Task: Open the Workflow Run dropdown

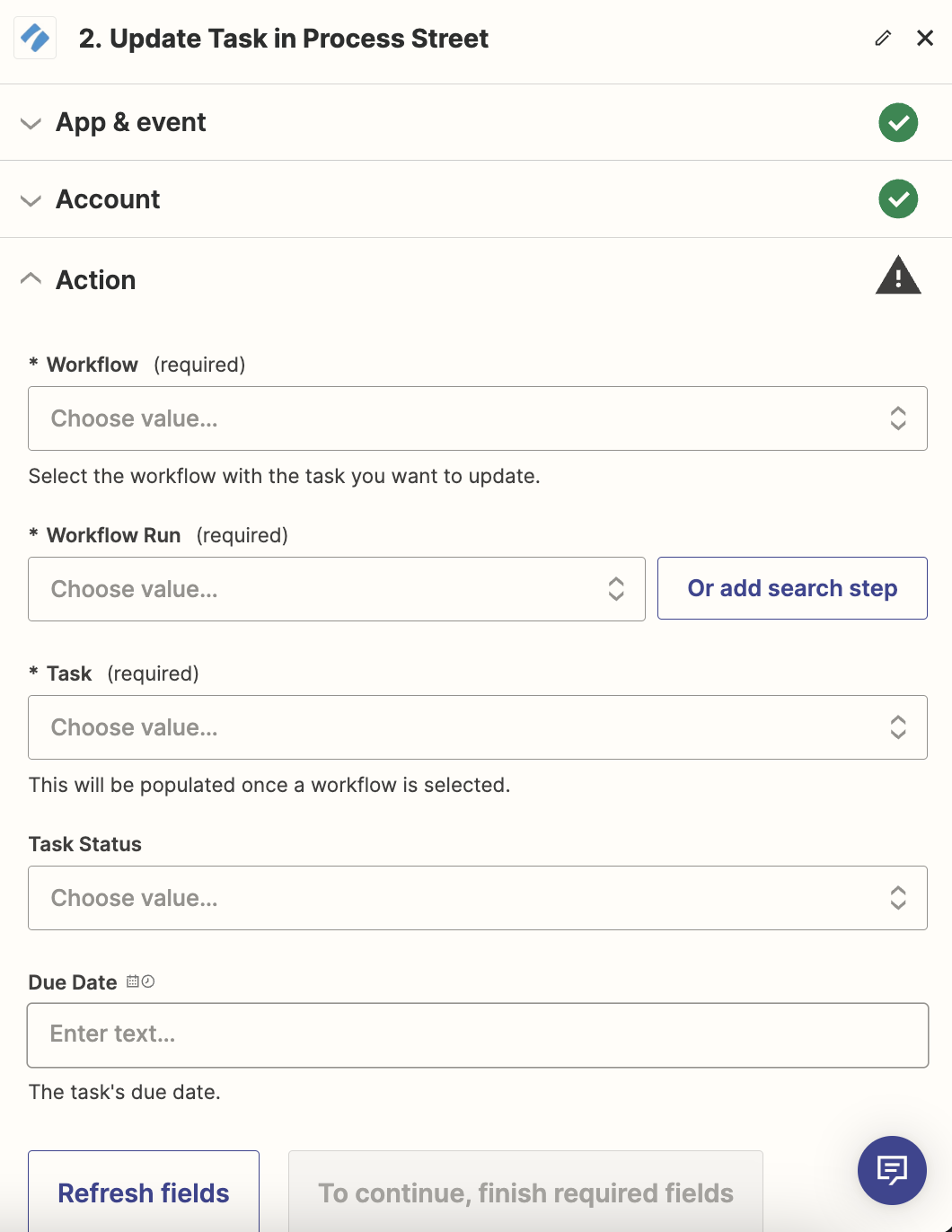Action: (x=337, y=589)
